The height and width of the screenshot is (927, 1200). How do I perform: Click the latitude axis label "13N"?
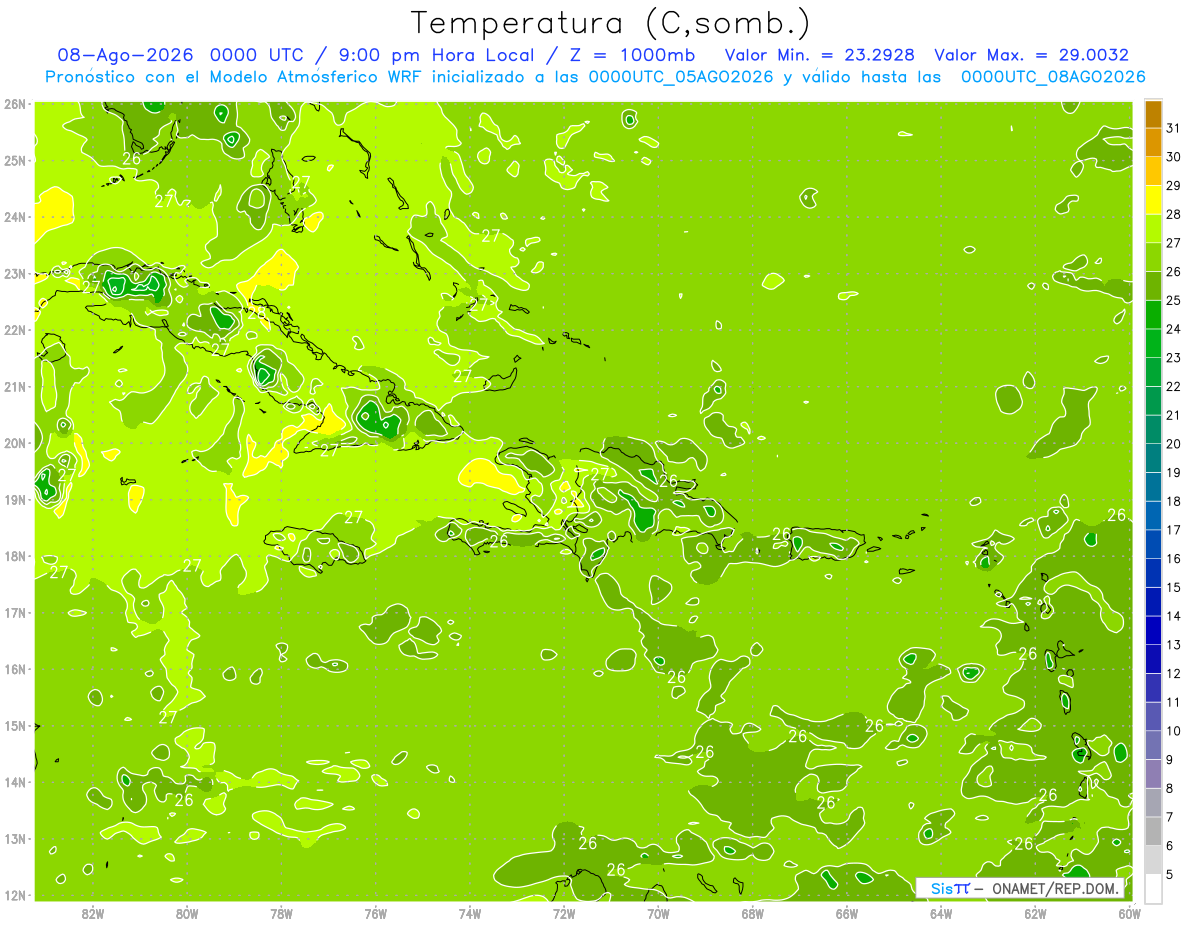pyautogui.click(x=15, y=839)
